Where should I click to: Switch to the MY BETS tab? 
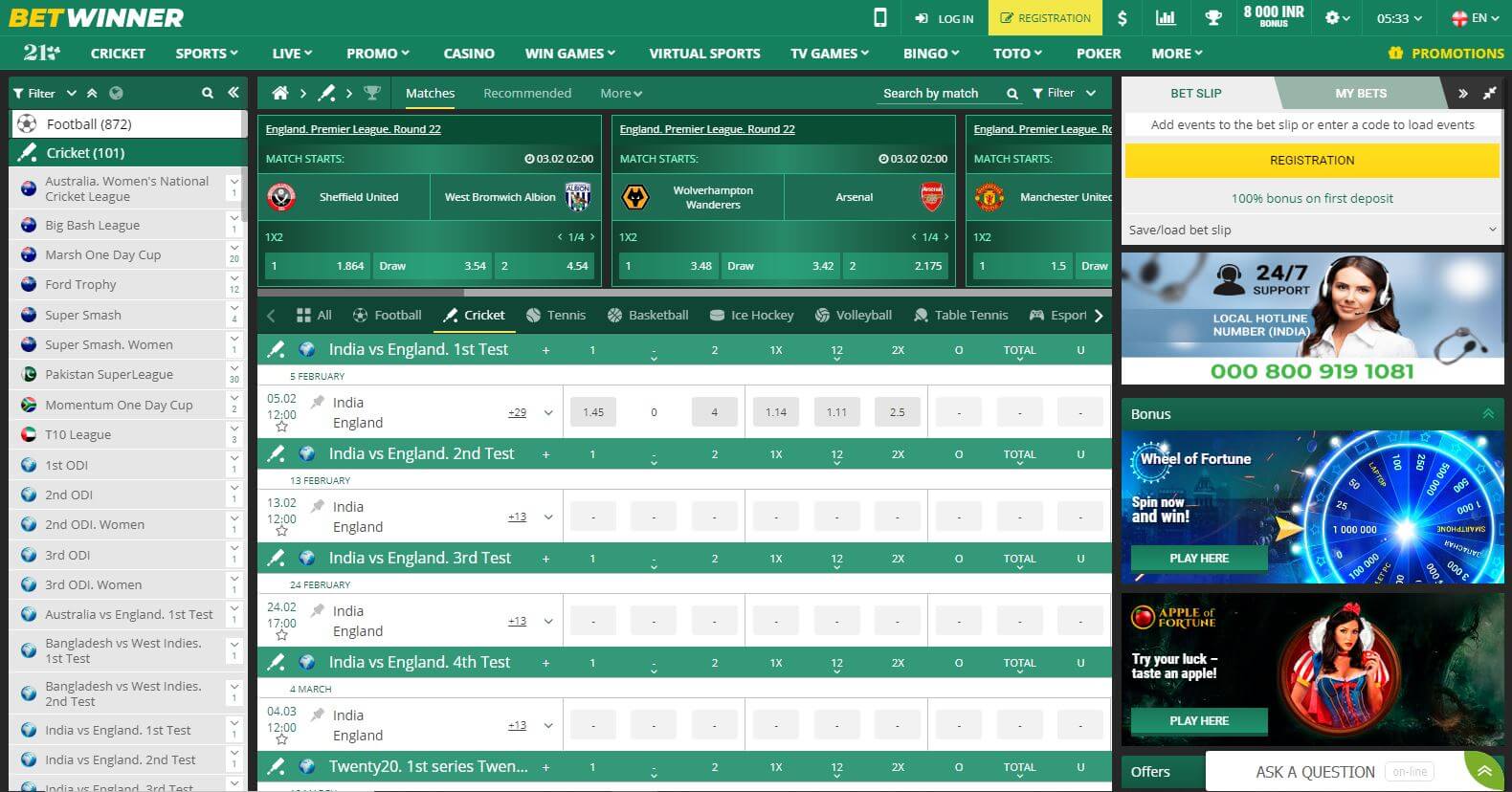[x=1361, y=93]
